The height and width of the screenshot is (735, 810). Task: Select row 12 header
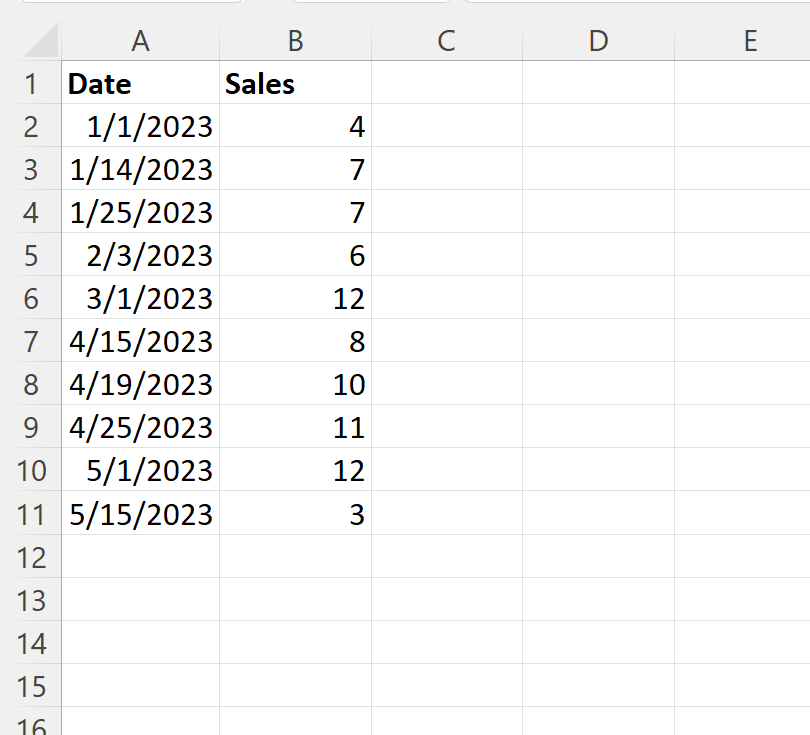click(31, 556)
